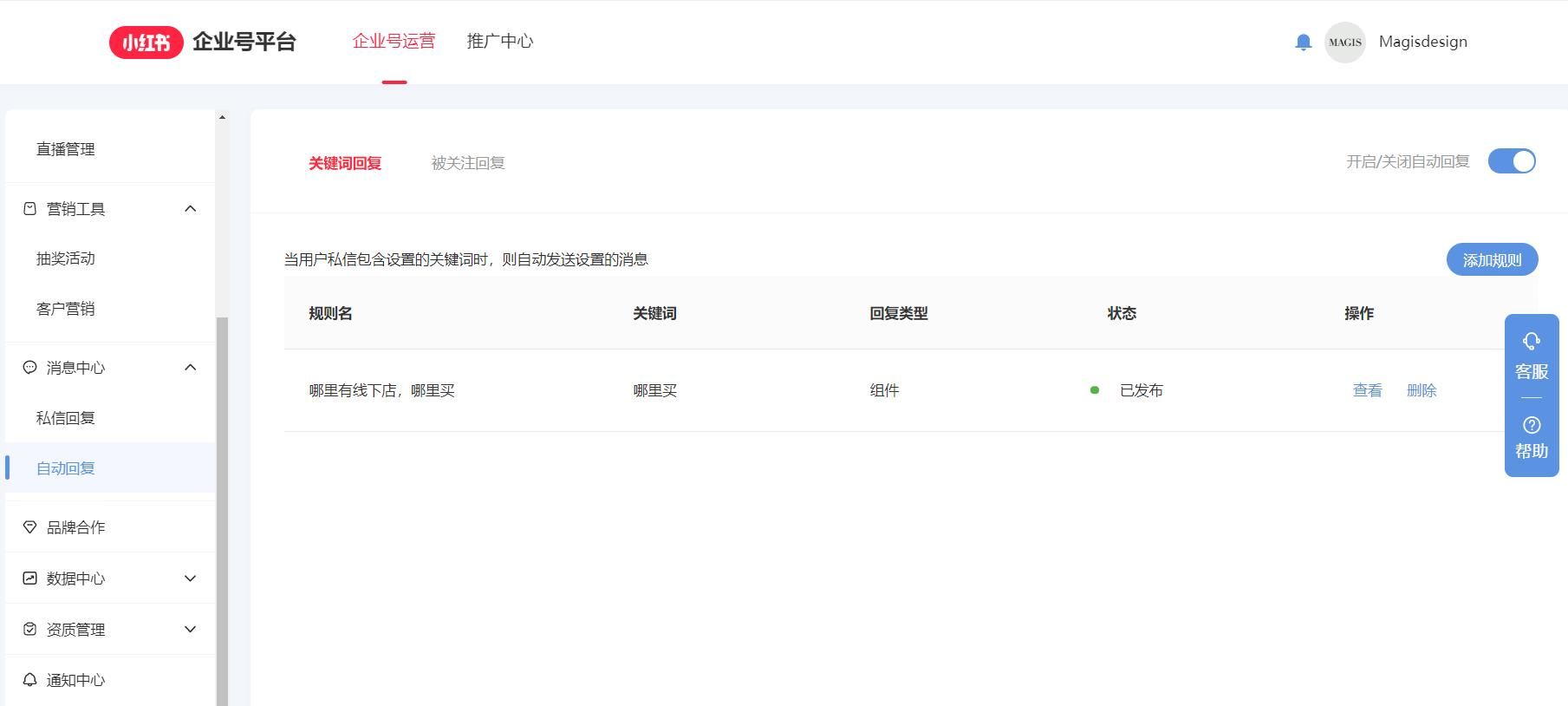Open 直播管理 in the sidebar

[x=66, y=149]
